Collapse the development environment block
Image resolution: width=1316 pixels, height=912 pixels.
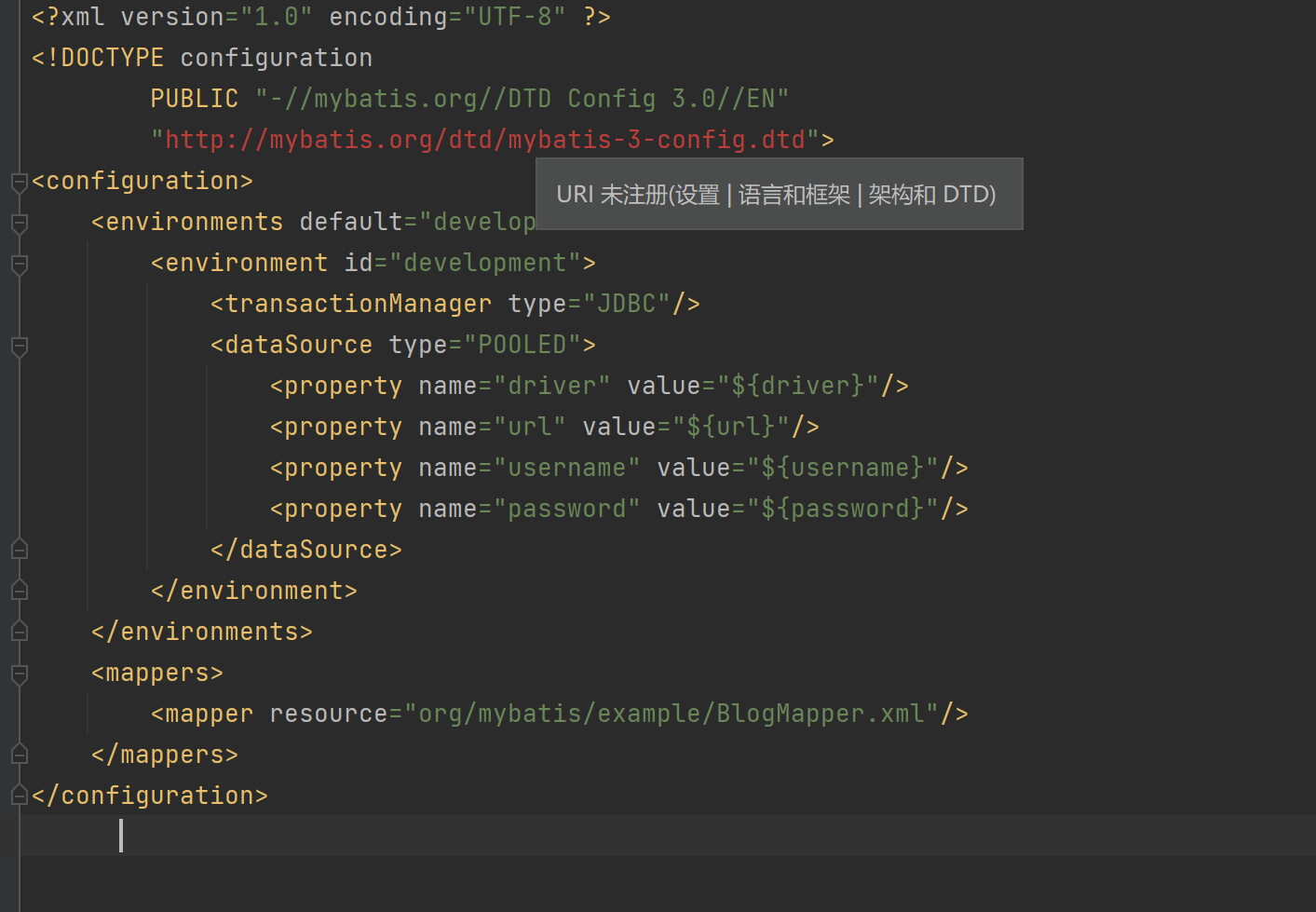19,265
